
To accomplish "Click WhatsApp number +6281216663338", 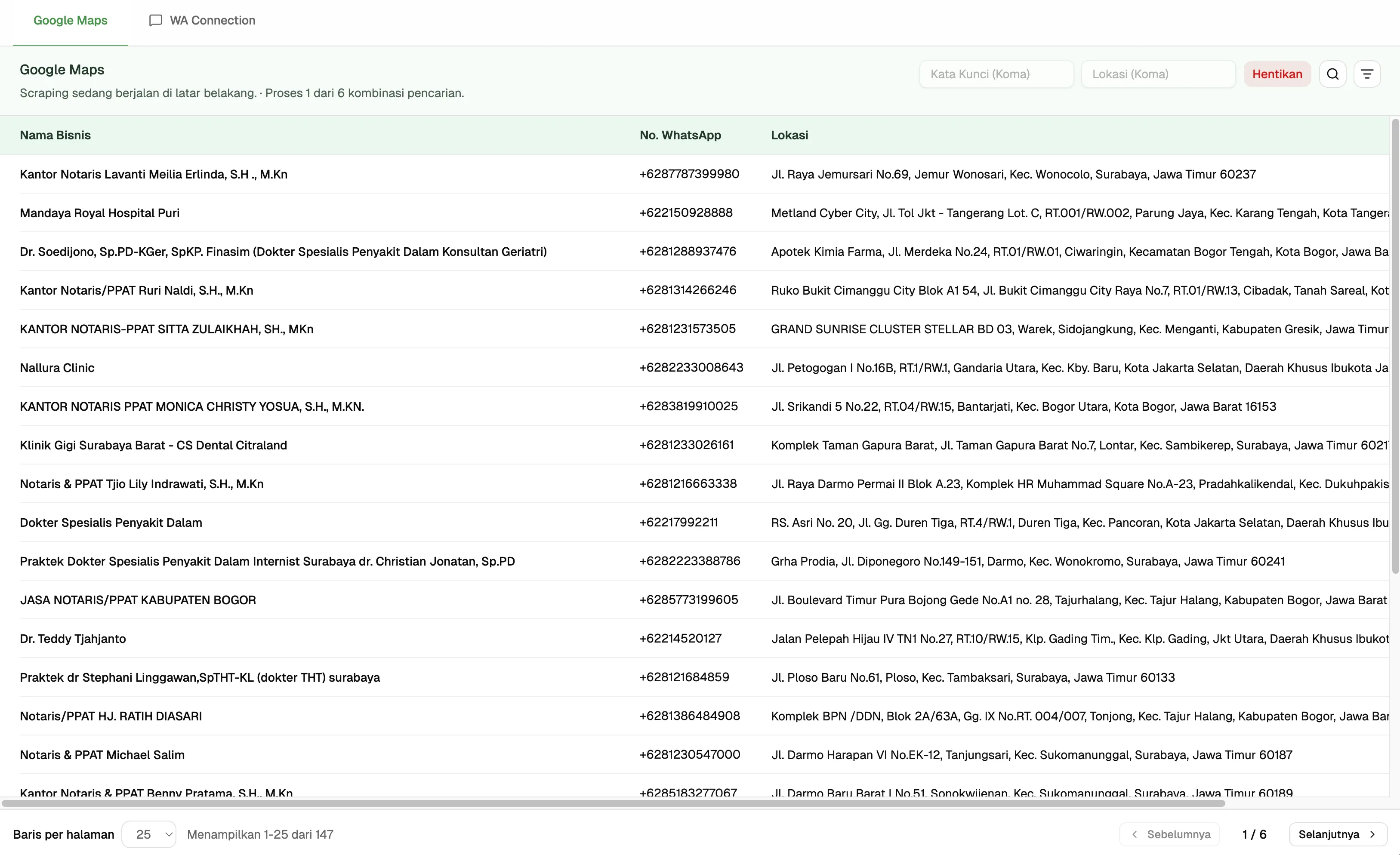I will coord(688,483).
